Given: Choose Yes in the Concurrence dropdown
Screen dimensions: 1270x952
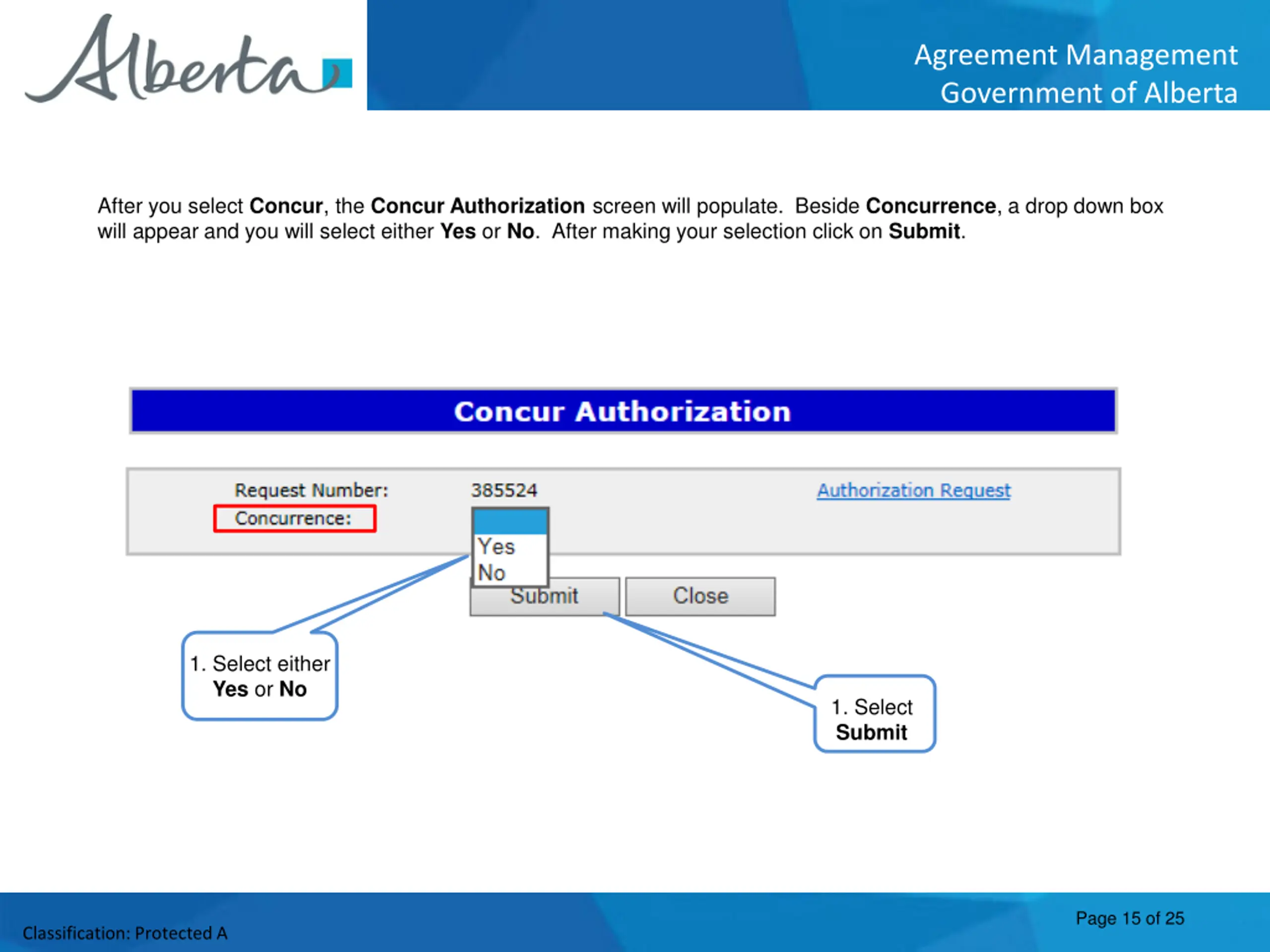Looking at the screenshot, I should (510, 547).
